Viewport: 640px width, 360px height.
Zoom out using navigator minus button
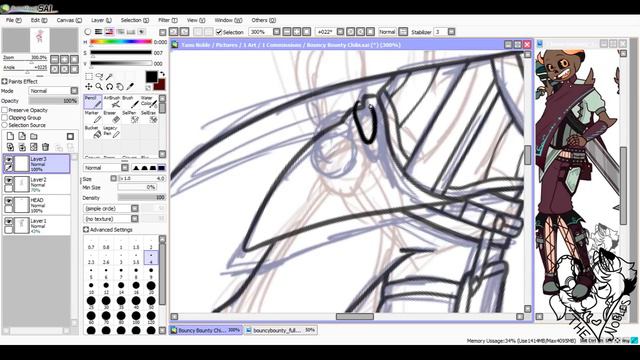click(x=55, y=60)
